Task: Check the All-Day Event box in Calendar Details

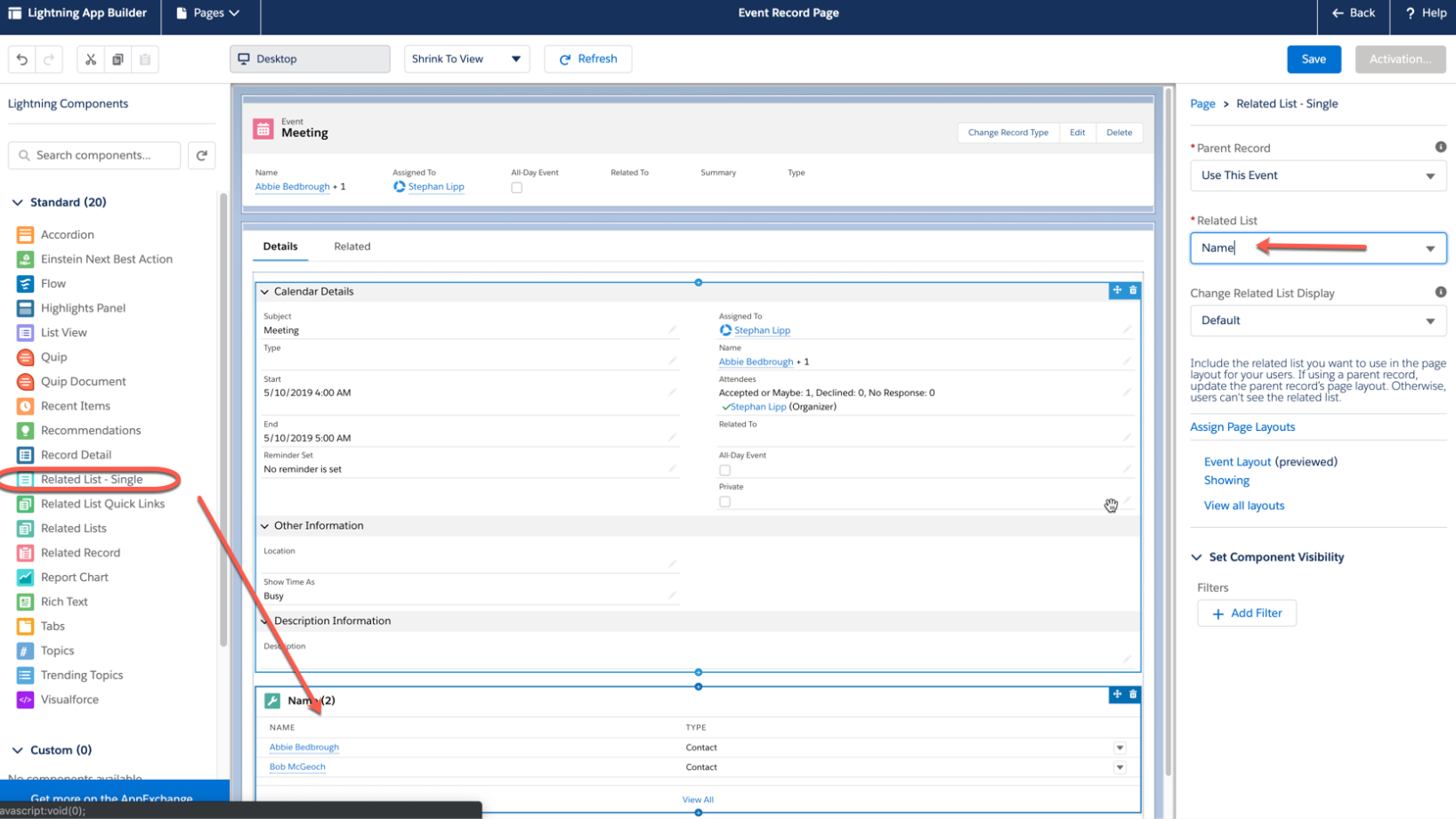Action: point(724,469)
